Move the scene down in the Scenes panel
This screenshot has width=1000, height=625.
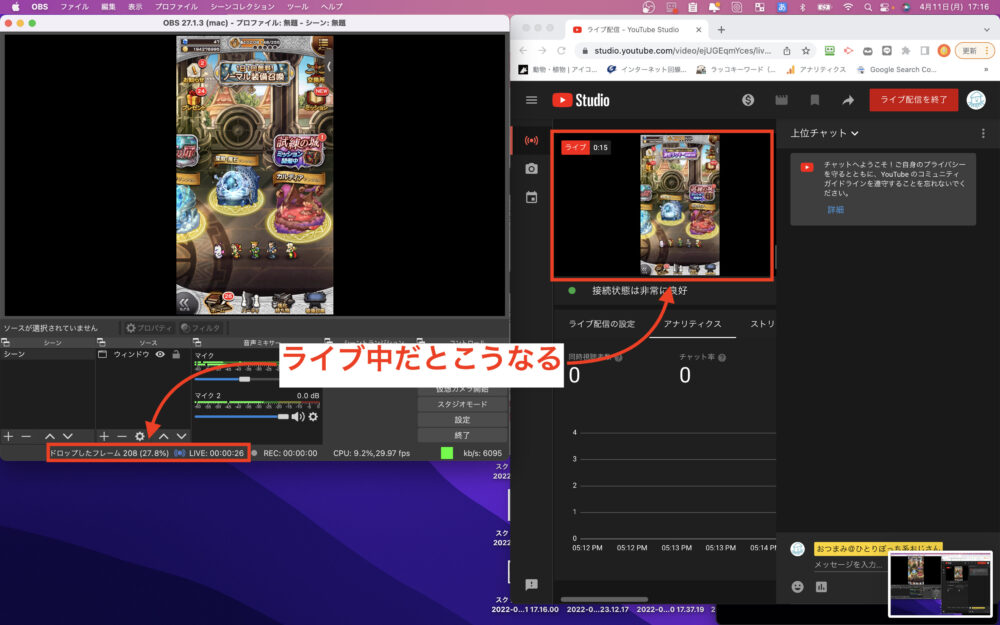tap(68, 436)
